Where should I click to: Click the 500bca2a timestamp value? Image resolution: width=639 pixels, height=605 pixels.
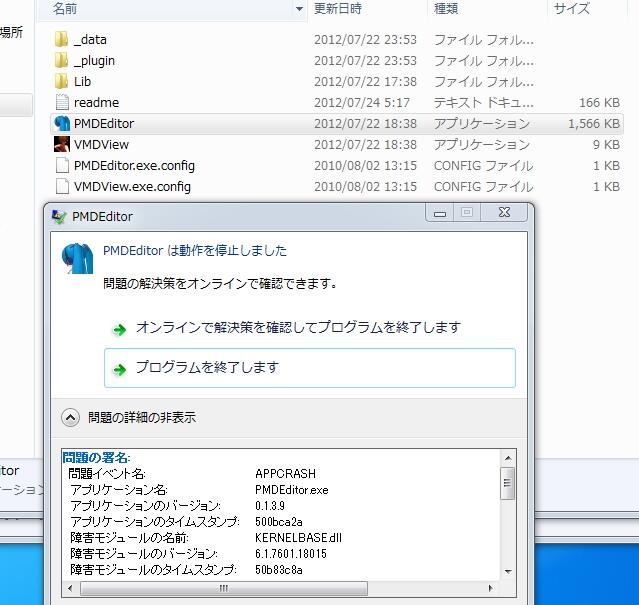coord(279,521)
